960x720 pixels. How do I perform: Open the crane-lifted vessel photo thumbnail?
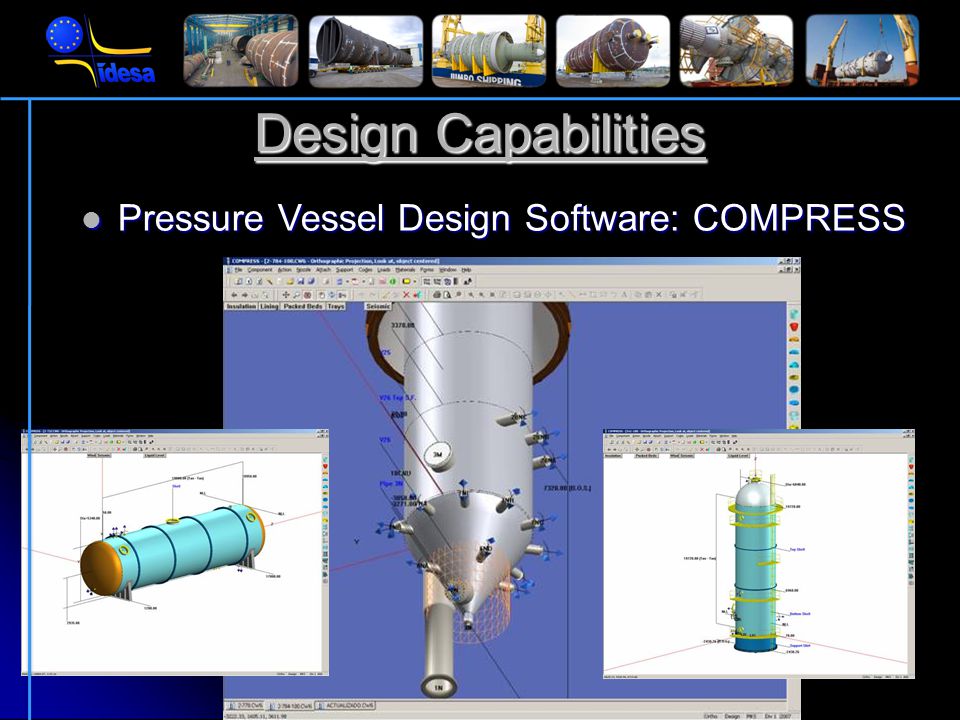point(862,50)
